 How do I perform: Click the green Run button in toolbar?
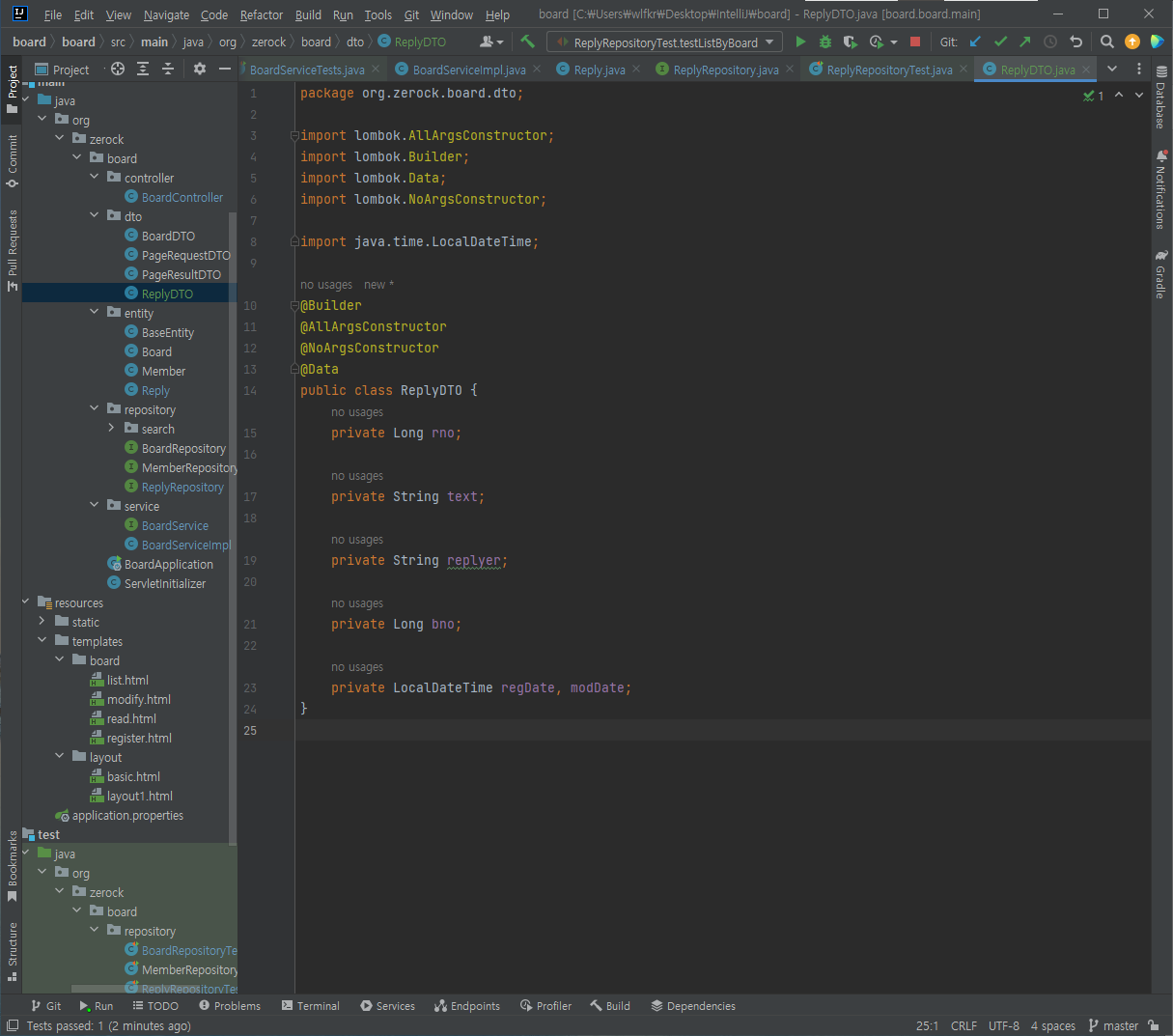800,42
